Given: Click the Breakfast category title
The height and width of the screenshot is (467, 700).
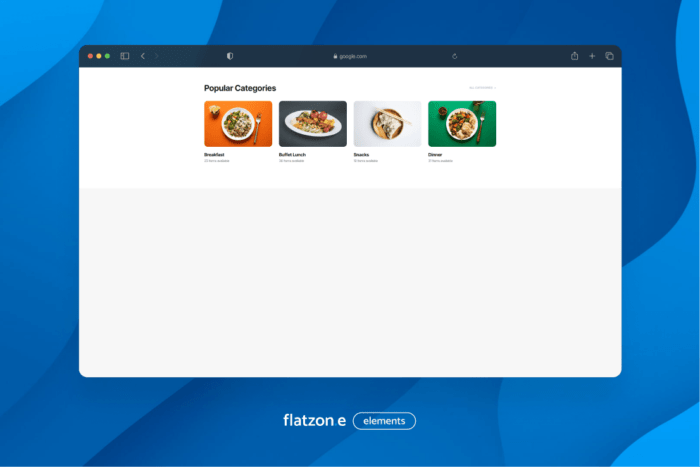Looking at the screenshot, I should 214,155.
